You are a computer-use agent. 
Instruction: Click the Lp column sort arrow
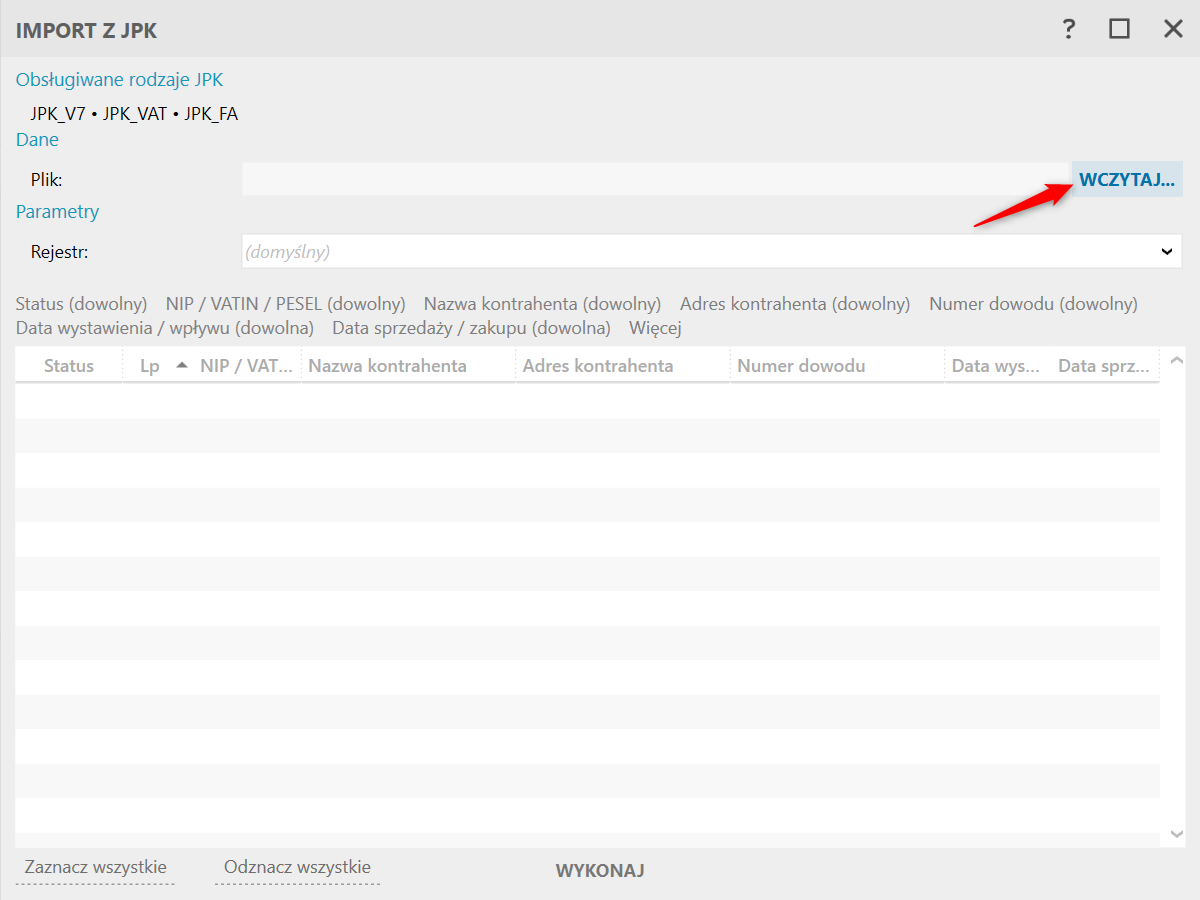tap(181, 365)
